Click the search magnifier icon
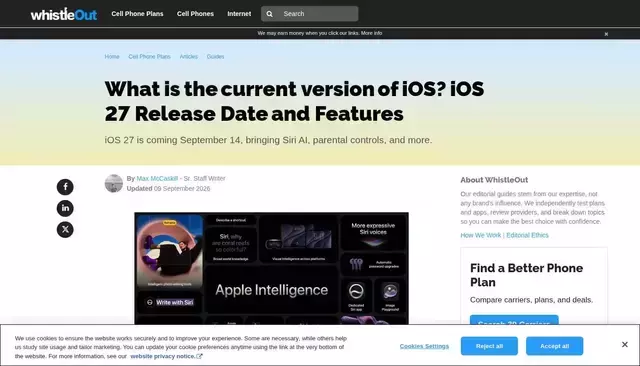 [x=269, y=14]
